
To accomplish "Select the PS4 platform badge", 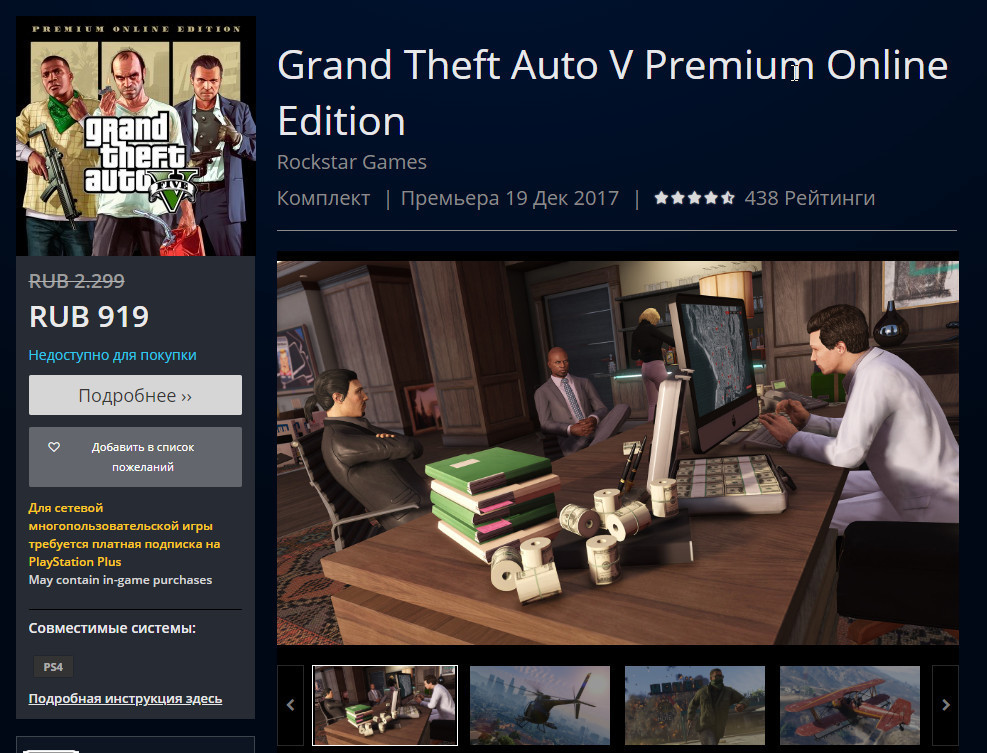I will pos(53,667).
